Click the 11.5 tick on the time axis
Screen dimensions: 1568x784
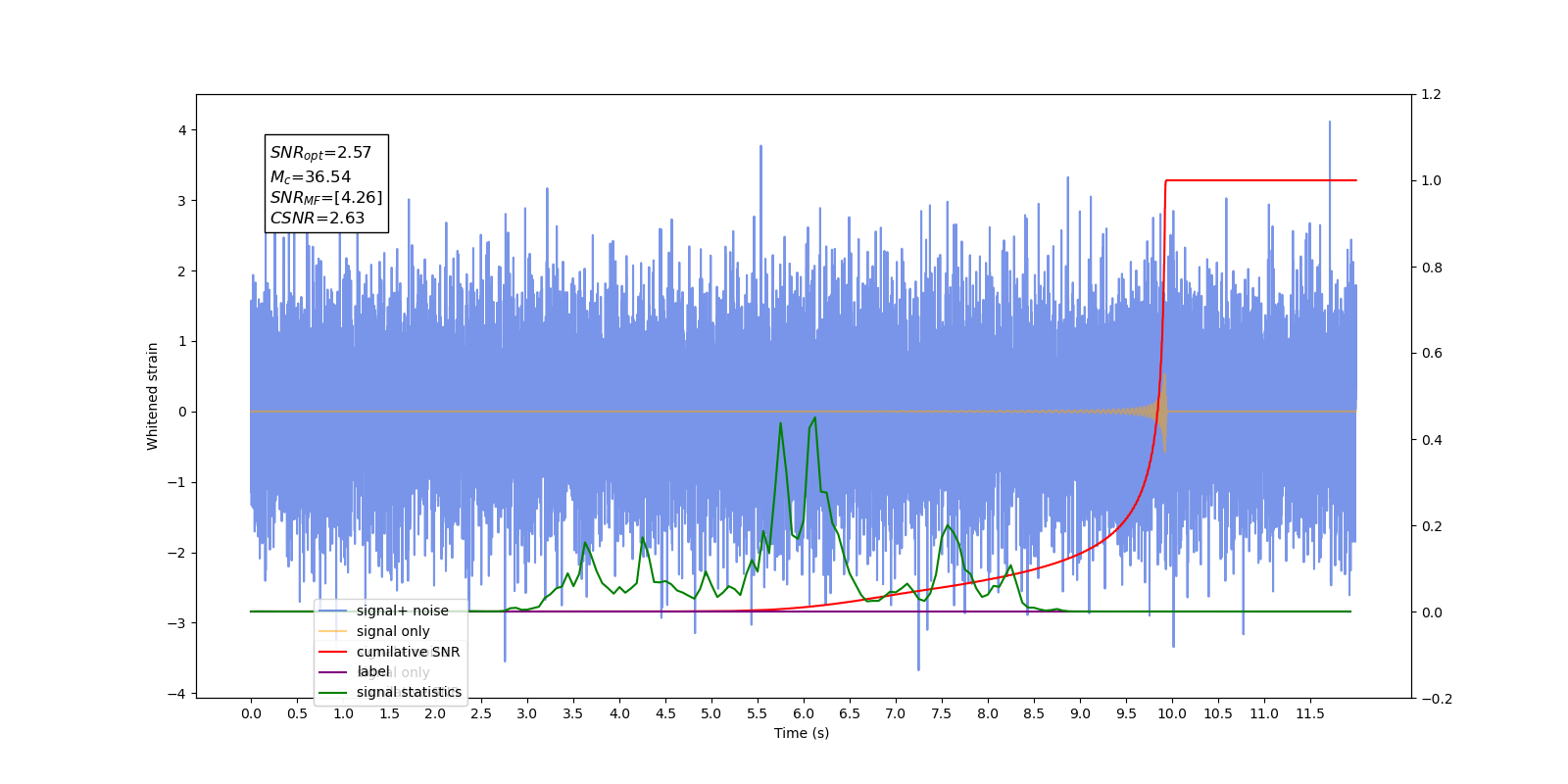[x=1310, y=713]
